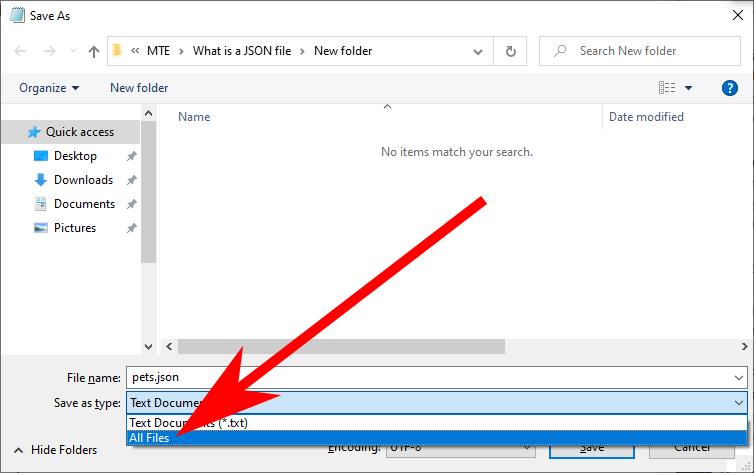
Task: Click the navigation pane vertical scrollbar thumb
Action: (x=149, y=192)
